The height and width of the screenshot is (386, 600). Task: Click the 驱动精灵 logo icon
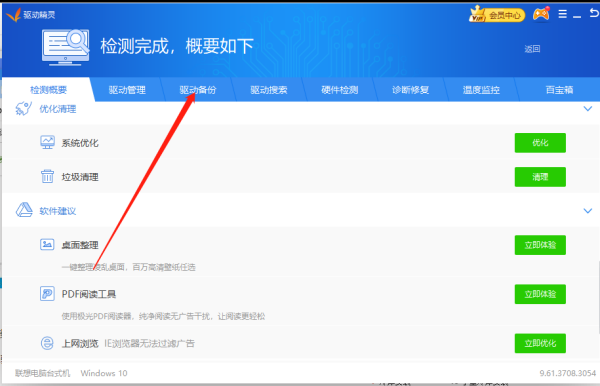coord(14,15)
